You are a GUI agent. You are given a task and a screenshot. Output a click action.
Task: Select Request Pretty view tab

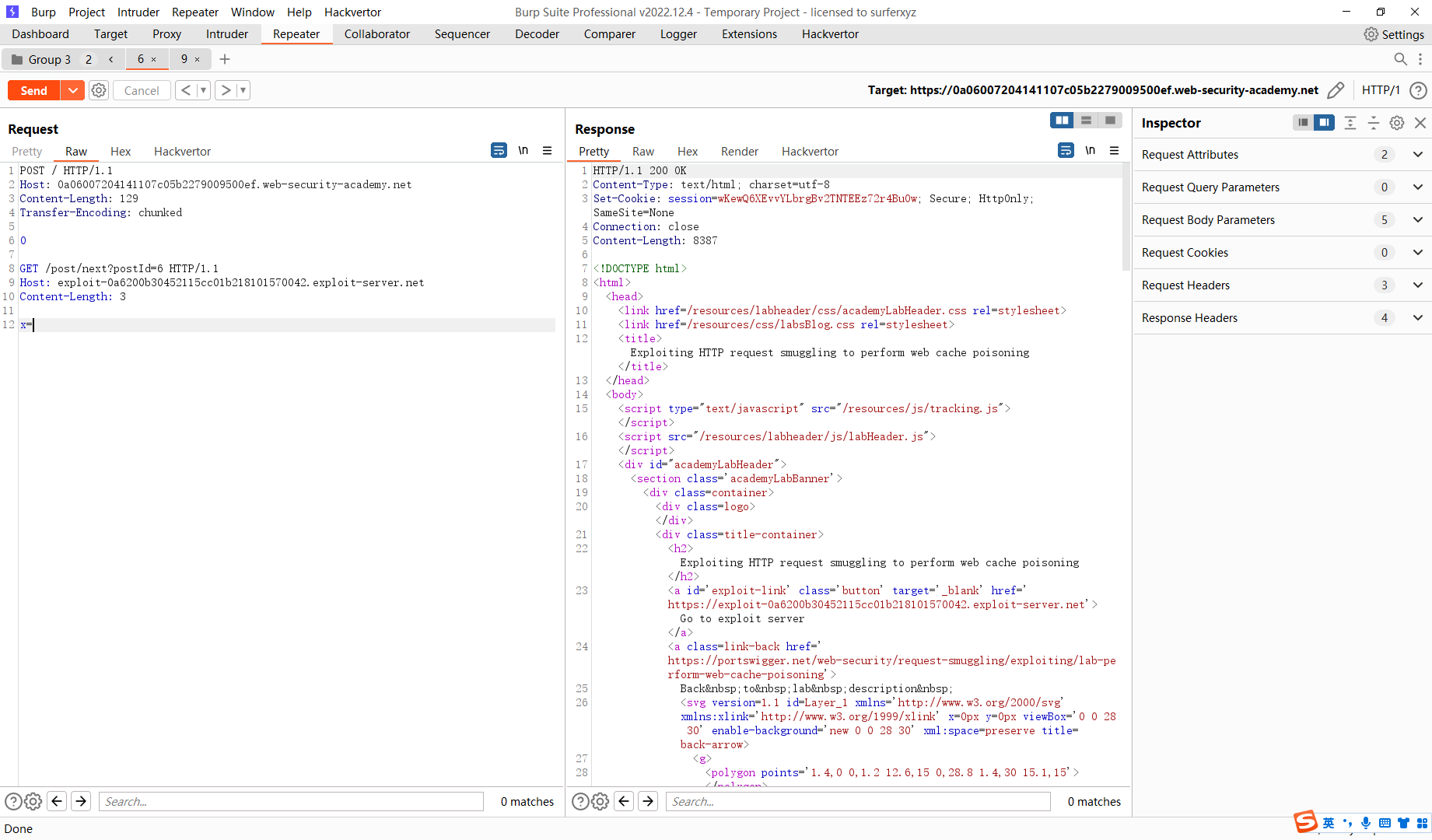[27, 152]
